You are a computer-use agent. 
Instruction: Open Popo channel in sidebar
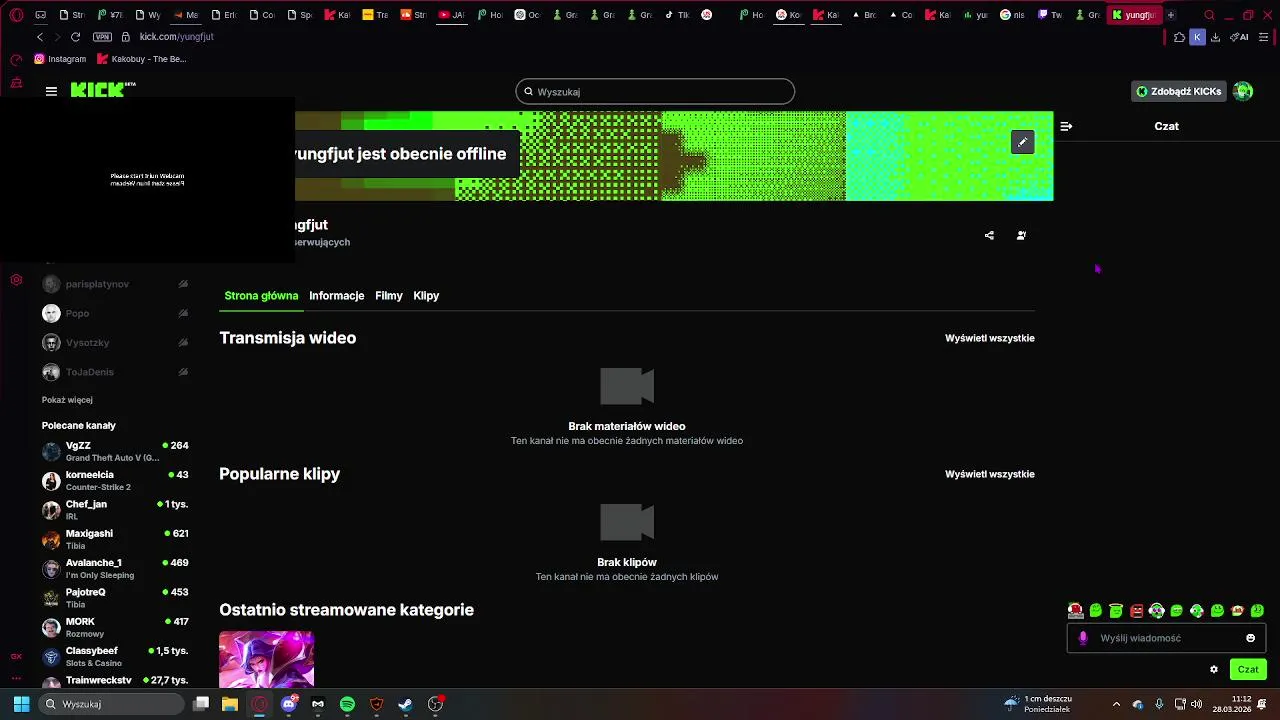[x=115, y=313]
